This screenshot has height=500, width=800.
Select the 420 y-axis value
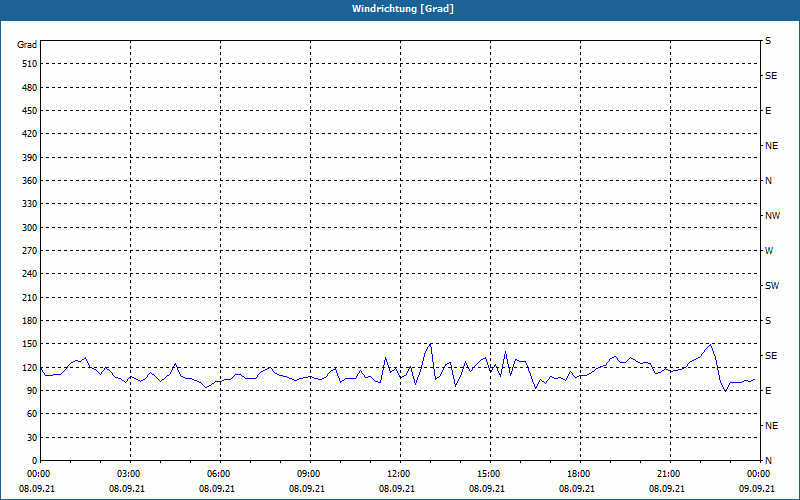pyautogui.click(x=30, y=134)
